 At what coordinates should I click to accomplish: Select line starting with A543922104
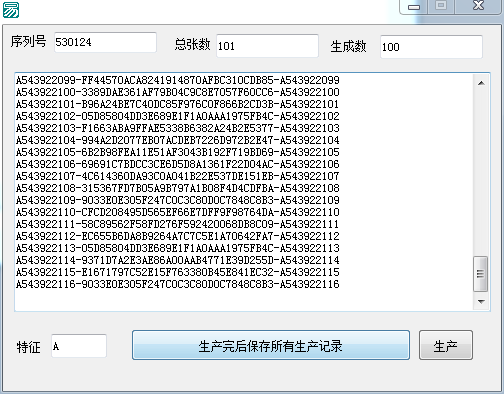click(178, 140)
